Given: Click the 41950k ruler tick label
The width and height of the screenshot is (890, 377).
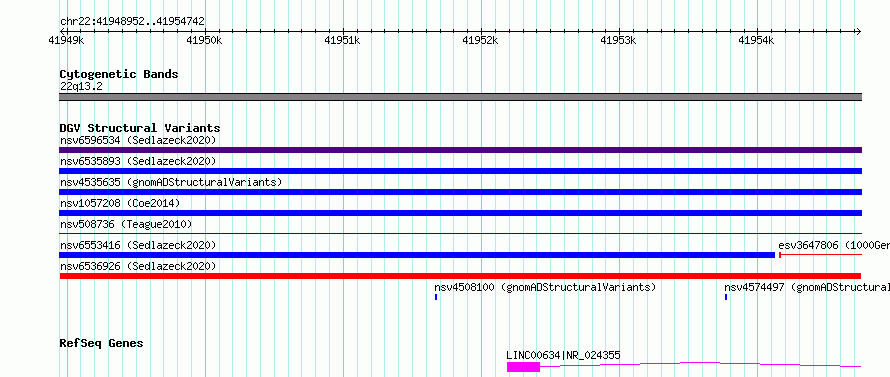Looking at the screenshot, I should click(204, 41).
